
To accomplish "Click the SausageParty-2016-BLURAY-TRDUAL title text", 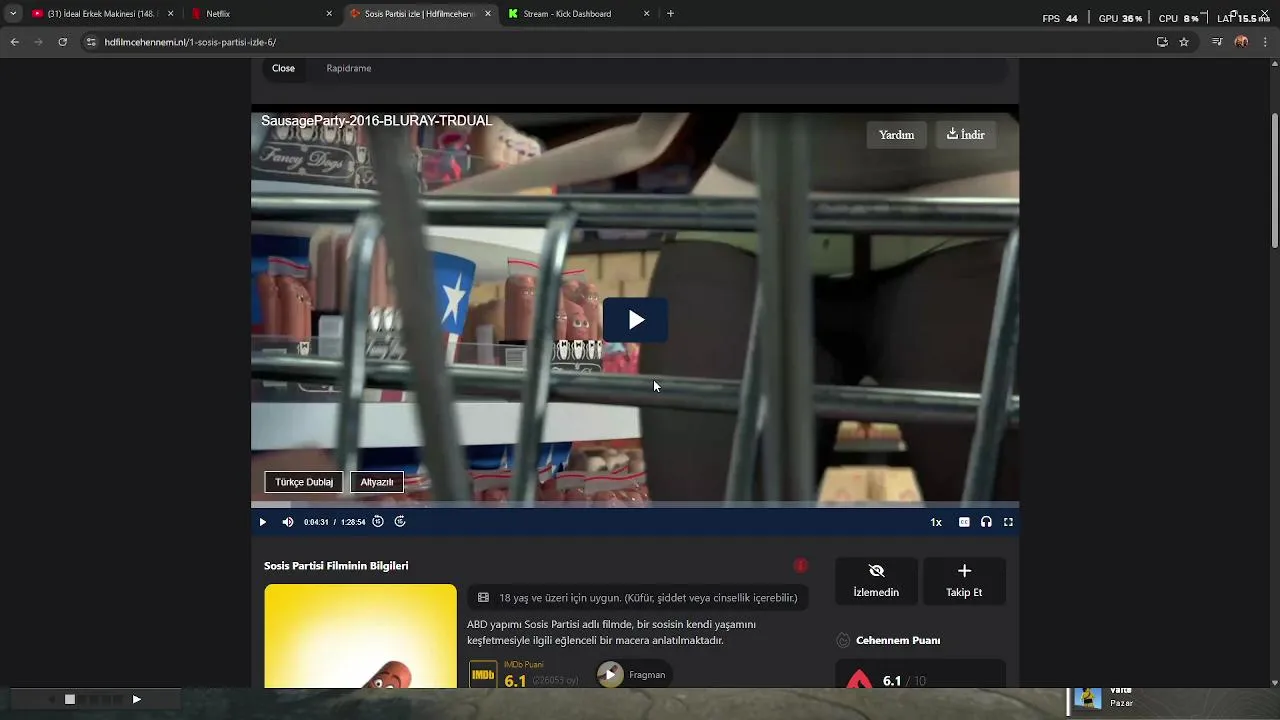I will coord(376,121).
